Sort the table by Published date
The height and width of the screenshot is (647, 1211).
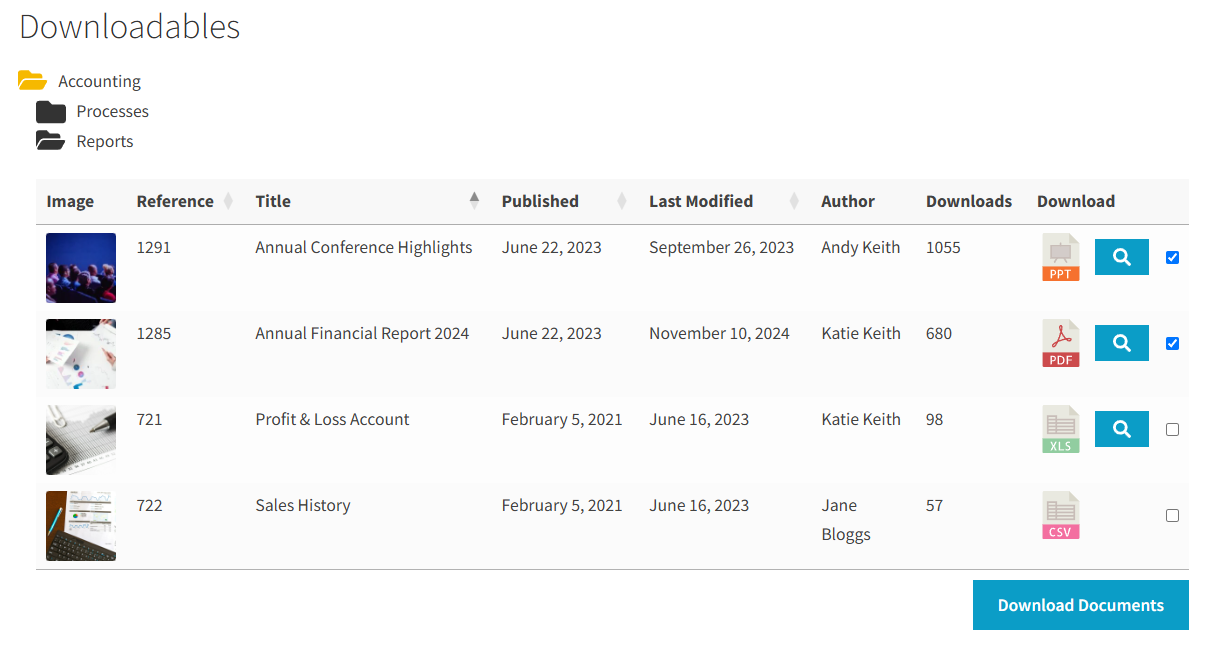540,201
